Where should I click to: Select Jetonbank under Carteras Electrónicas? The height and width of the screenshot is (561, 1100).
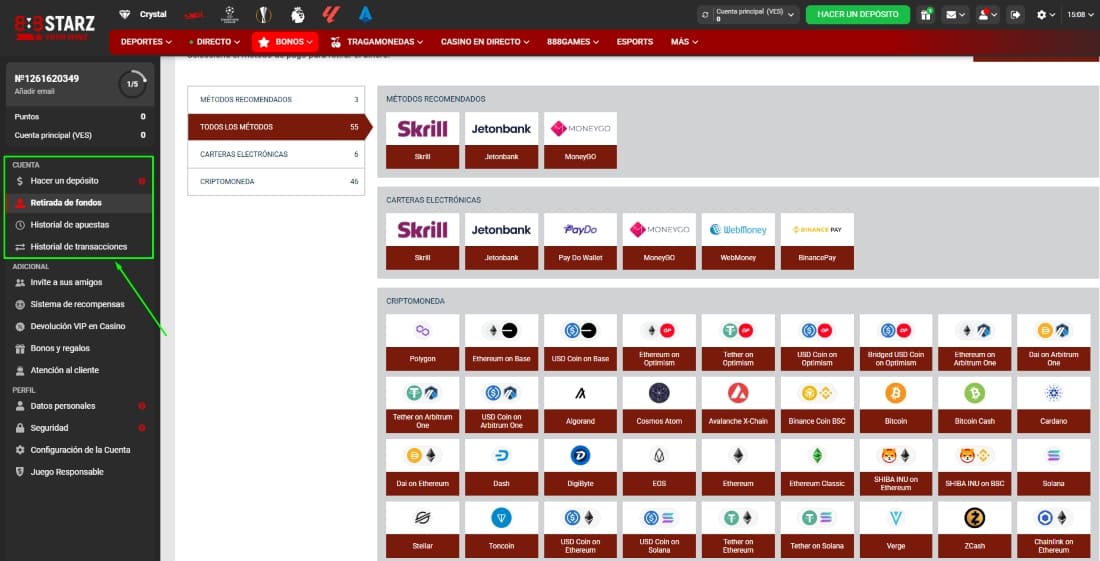click(501, 241)
